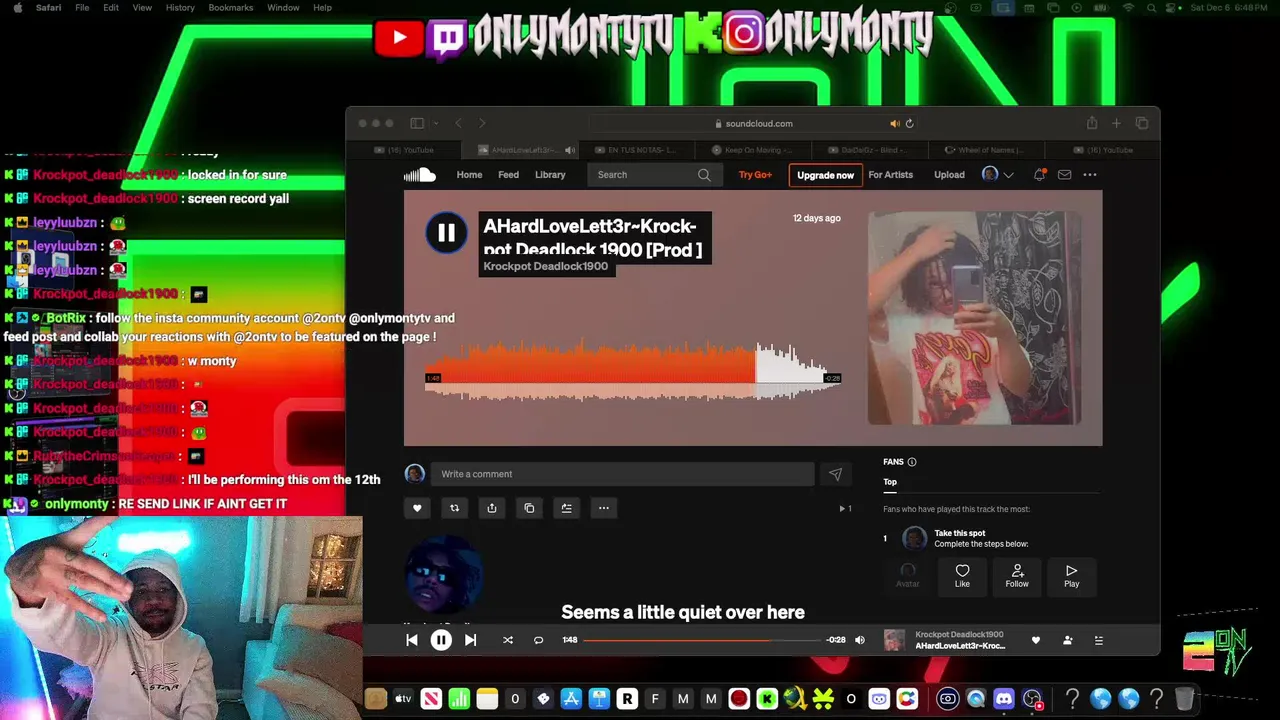Mute tab audio via address bar speaker icon
This screenshot has height=720, width=1280.
click(895, 124)
